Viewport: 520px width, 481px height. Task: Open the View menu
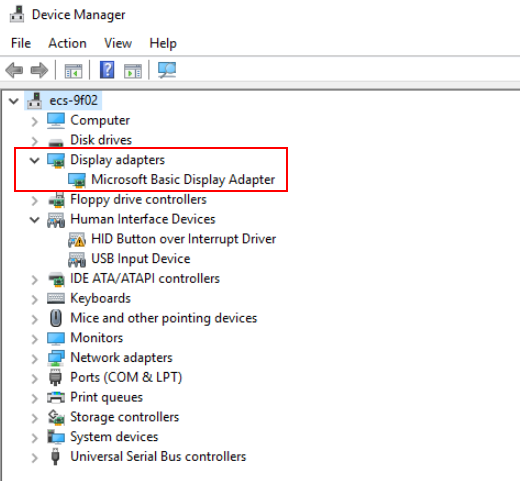tap(118, 43)
